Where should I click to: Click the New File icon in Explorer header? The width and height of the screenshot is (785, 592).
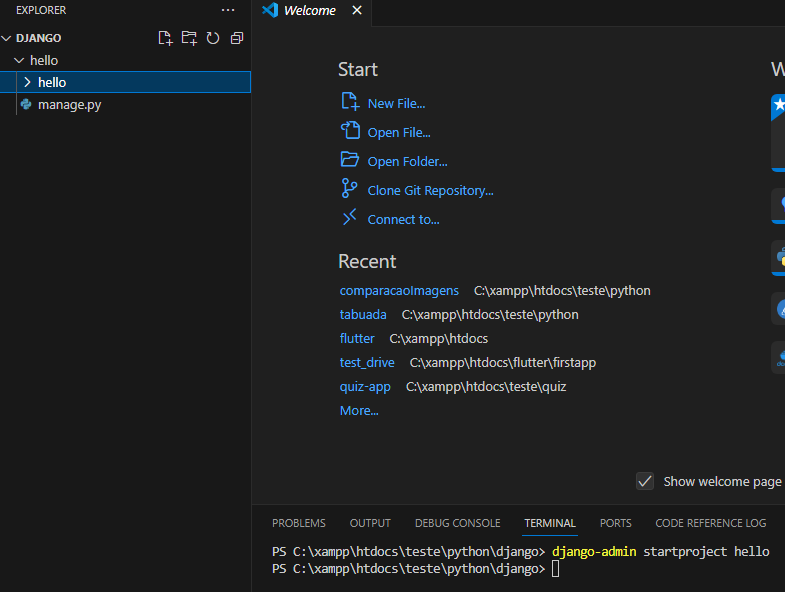166,38
